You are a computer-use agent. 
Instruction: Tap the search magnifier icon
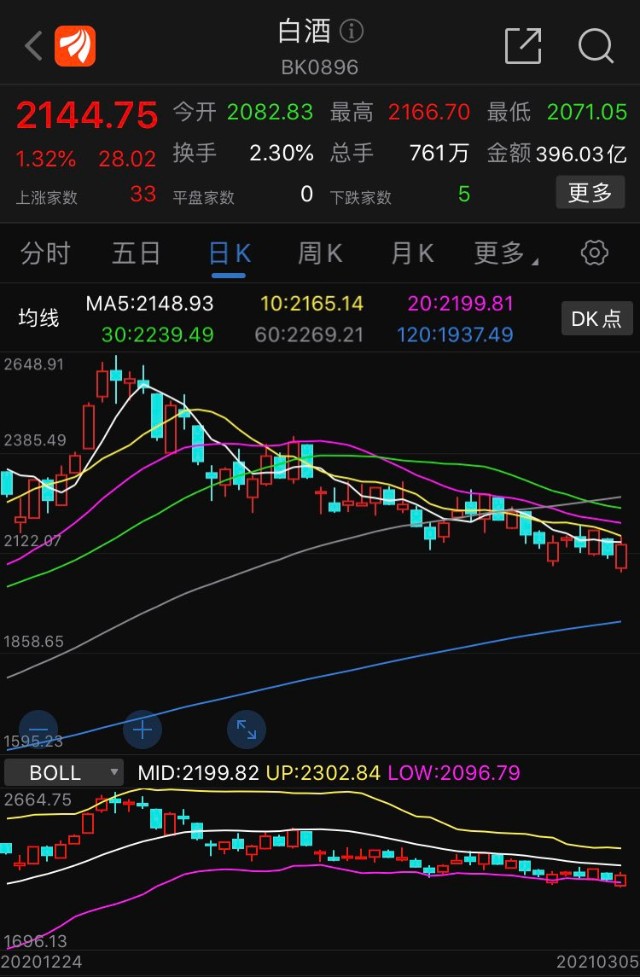click(596, 45)
